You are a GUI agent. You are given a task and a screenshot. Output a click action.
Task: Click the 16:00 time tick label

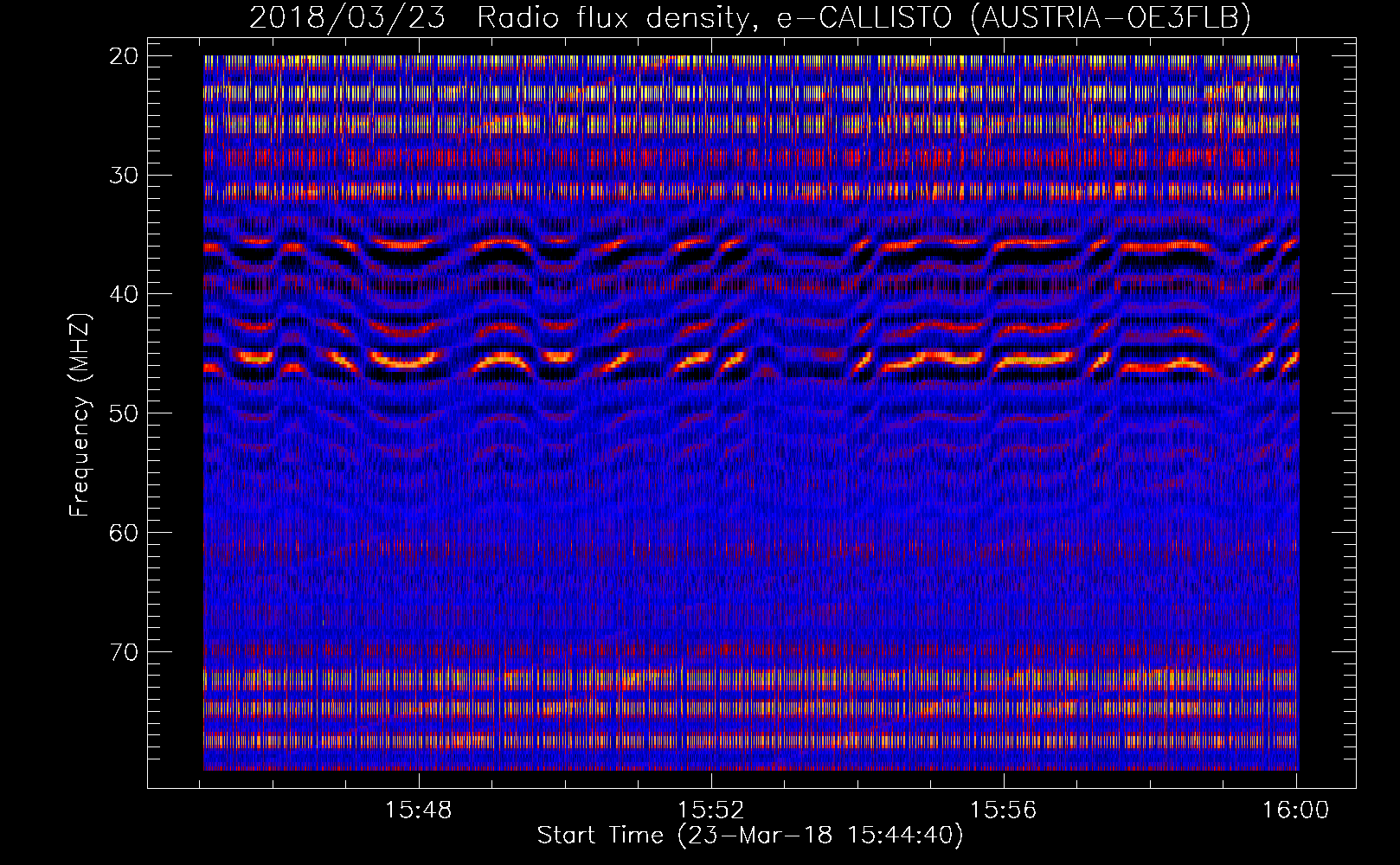1295,811
